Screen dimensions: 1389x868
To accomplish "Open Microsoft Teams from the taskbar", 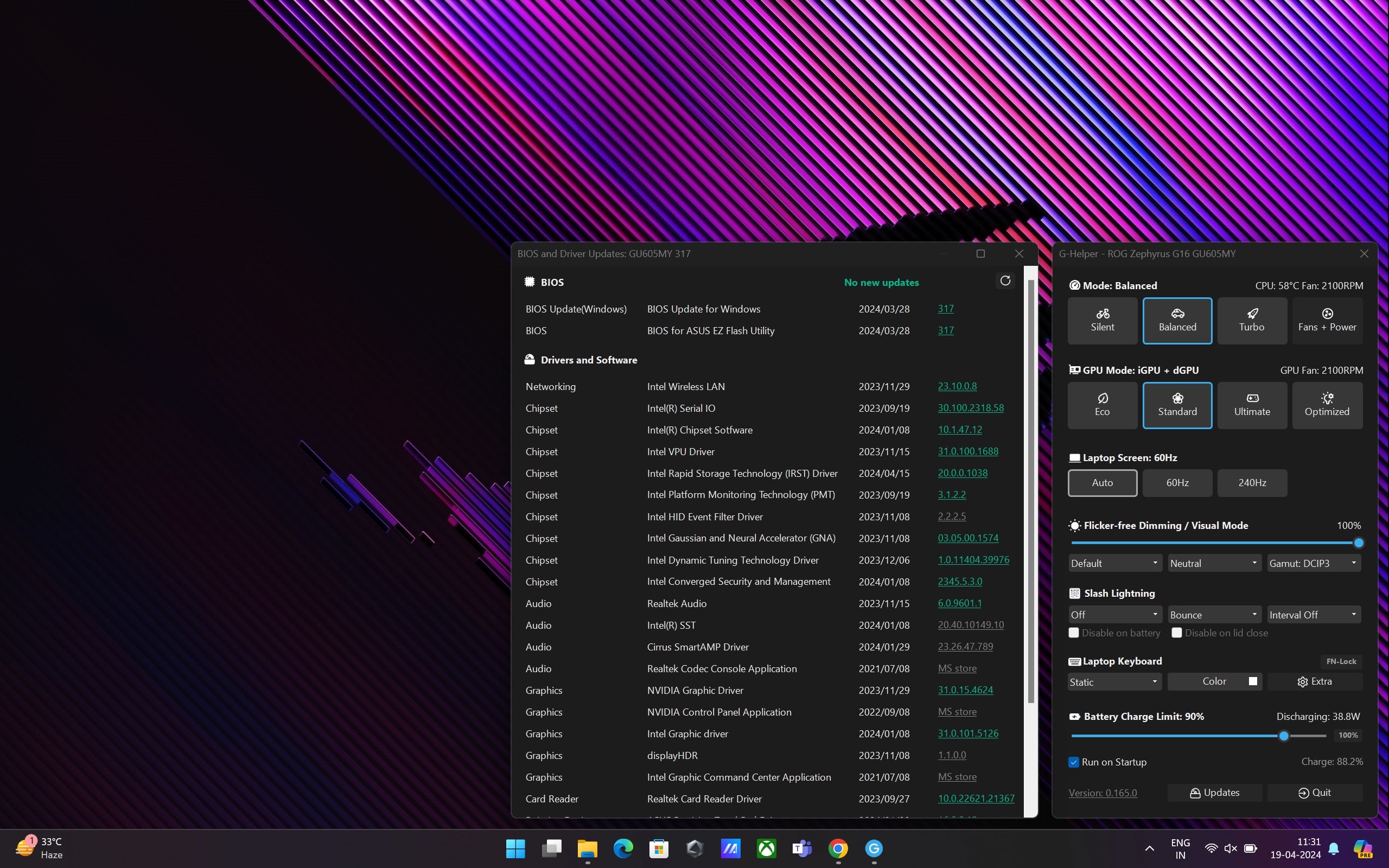I will [x=802, y=848].
